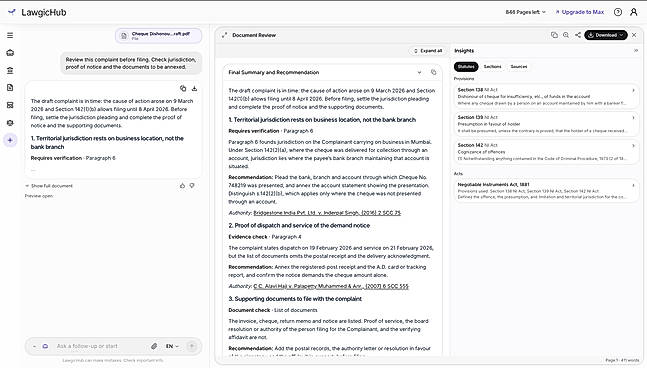Open the Pages left dropdown
The width and height of the screenshot is (647, 368).
pyautogui.click(x=525, y=12)
